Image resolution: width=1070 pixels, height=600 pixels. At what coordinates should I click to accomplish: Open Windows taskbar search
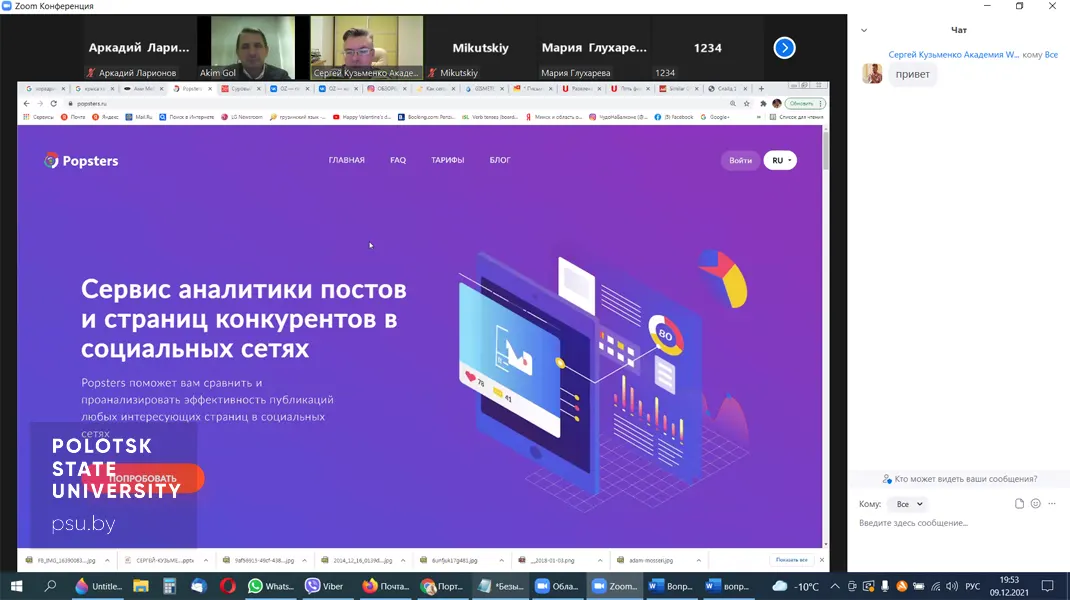pyautogui.click(x=50, y=586)
